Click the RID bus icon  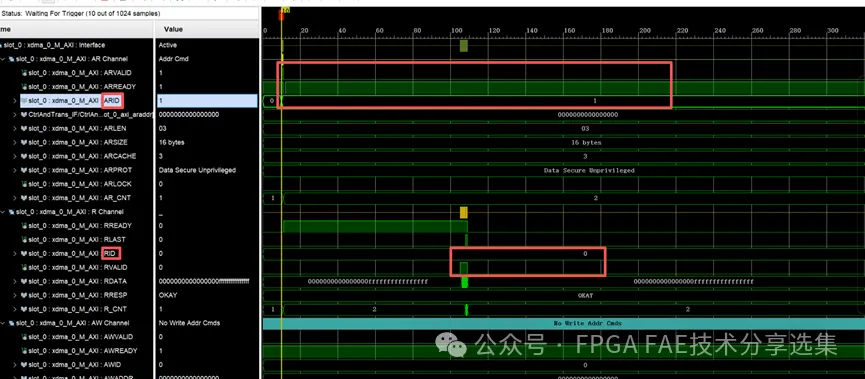[x=24, y=253]
